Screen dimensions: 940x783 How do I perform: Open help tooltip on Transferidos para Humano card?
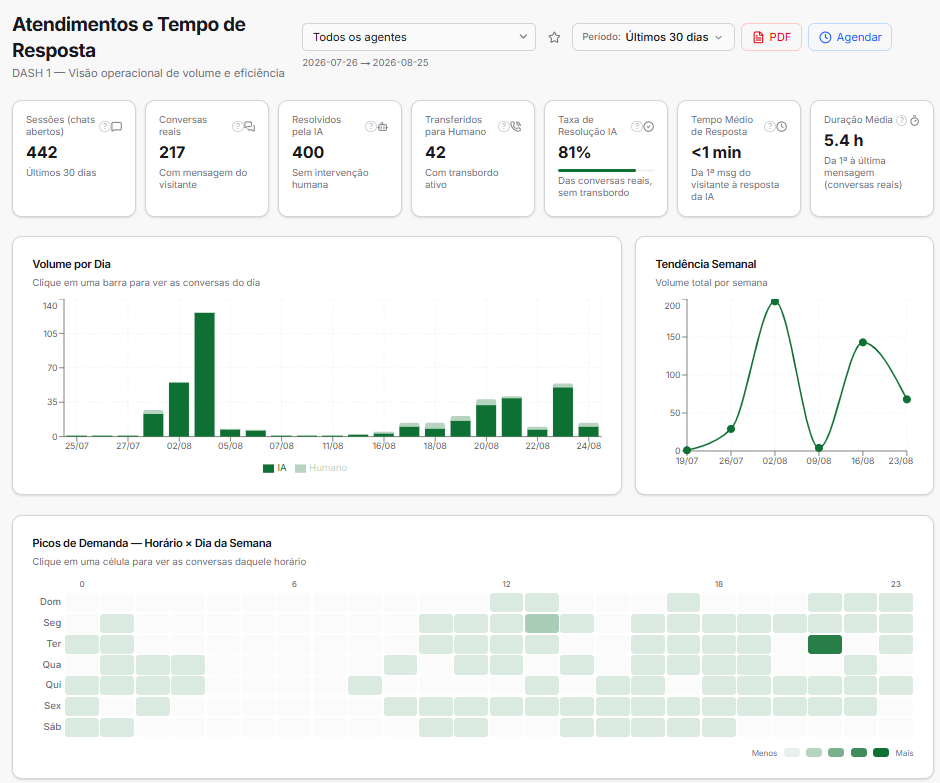click(x=504, y=126)
